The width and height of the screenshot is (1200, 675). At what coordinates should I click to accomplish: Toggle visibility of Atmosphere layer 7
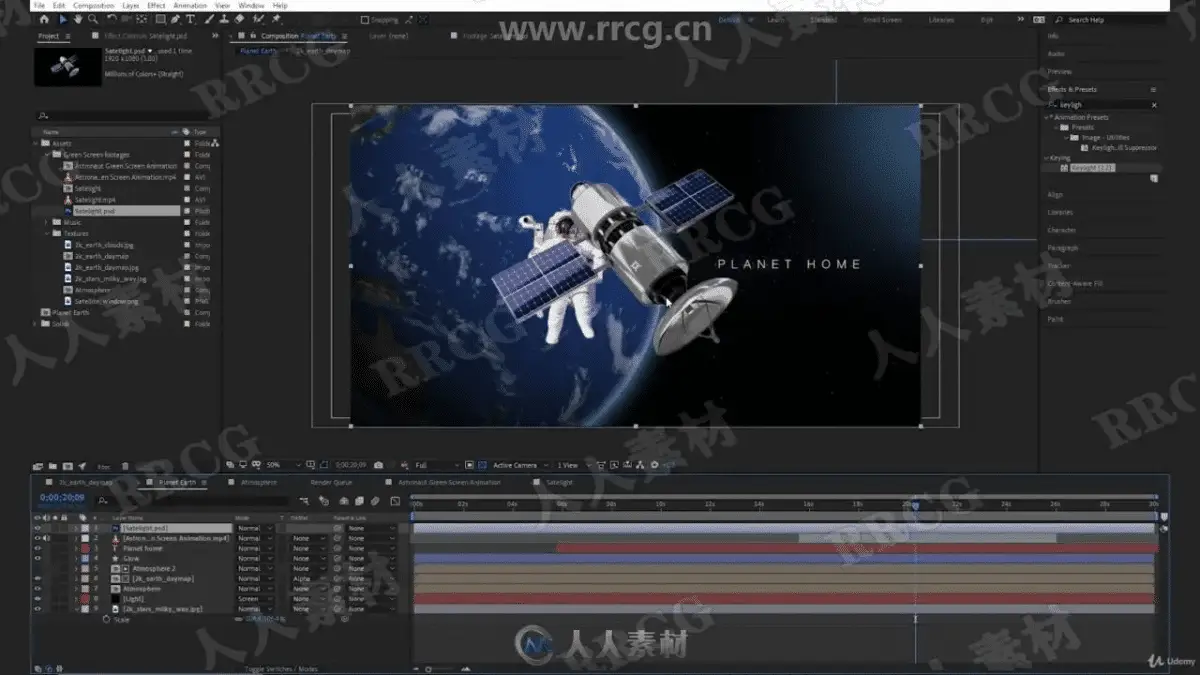coord(38,588)
